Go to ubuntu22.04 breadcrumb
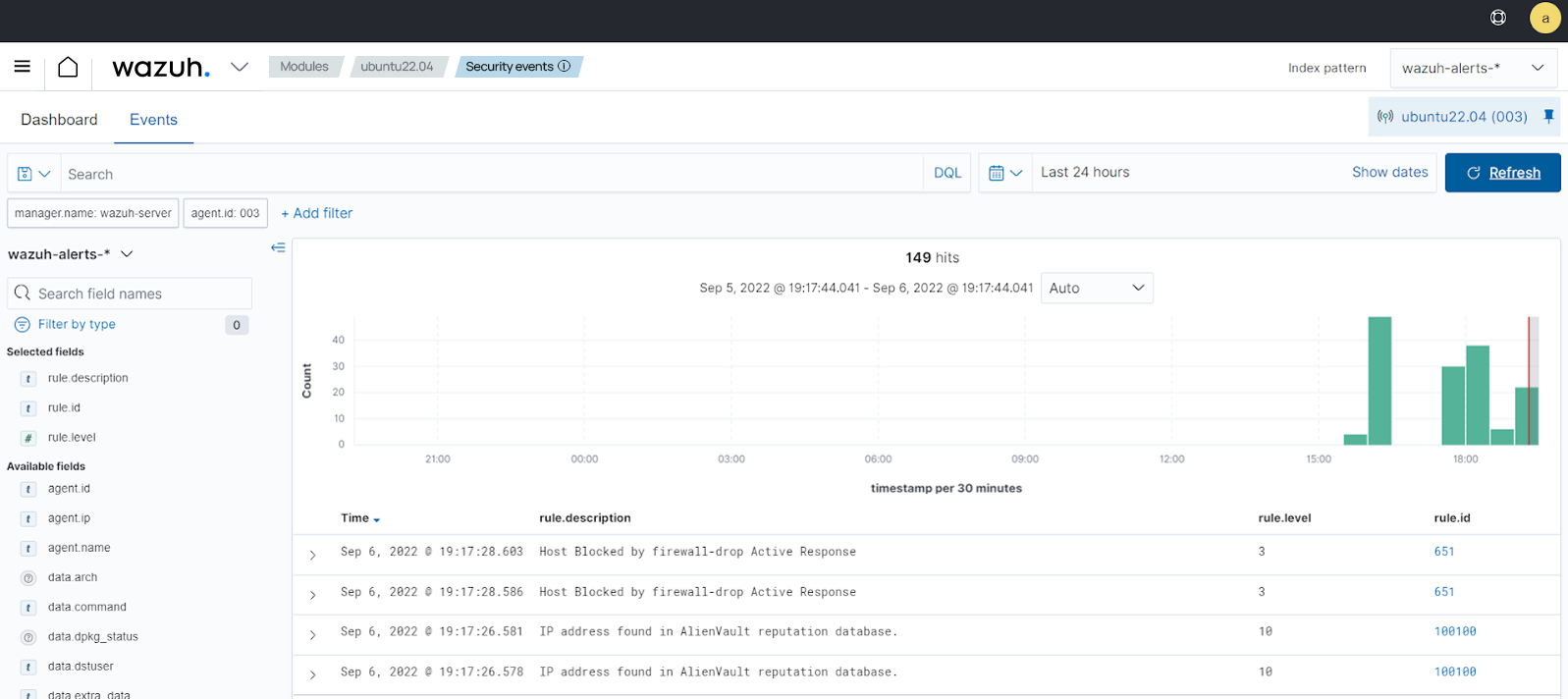This screenshot has height=699, width=1568. click(x=397, y=66)
